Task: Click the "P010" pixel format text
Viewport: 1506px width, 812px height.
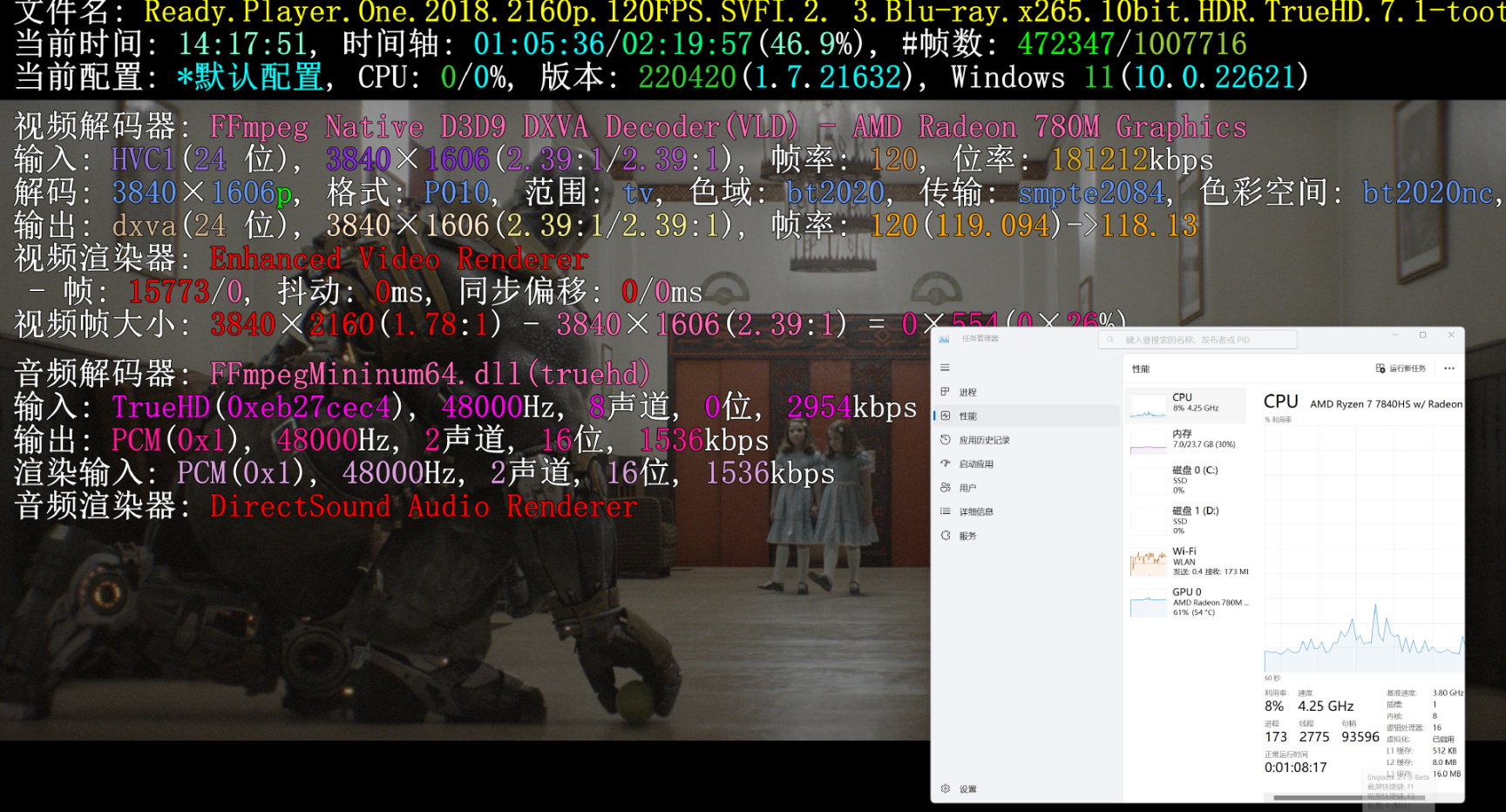Action: pos(457,193)
